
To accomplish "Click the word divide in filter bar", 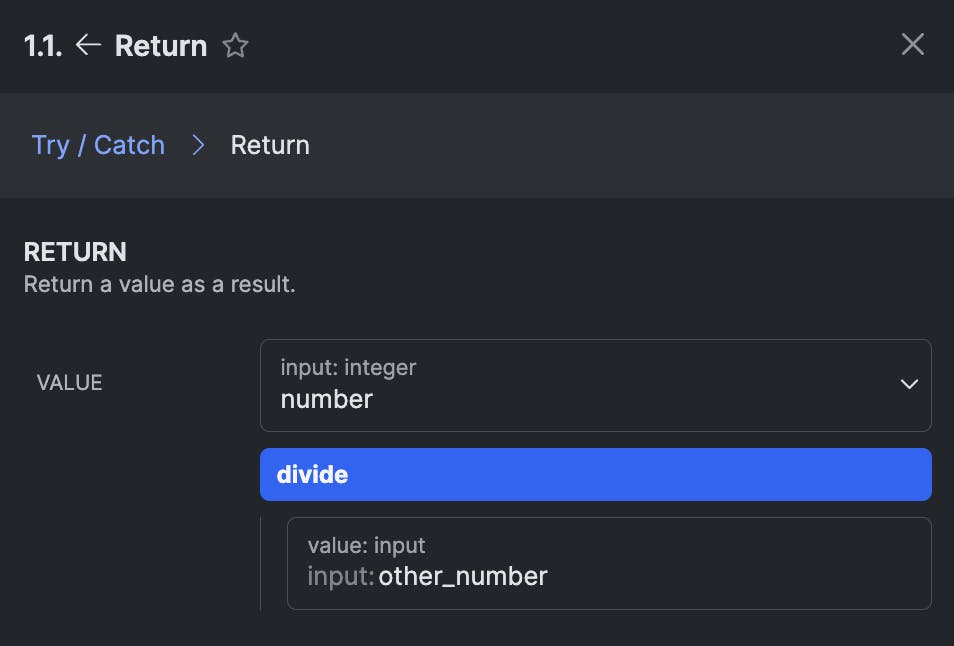I will click(312, 474).
